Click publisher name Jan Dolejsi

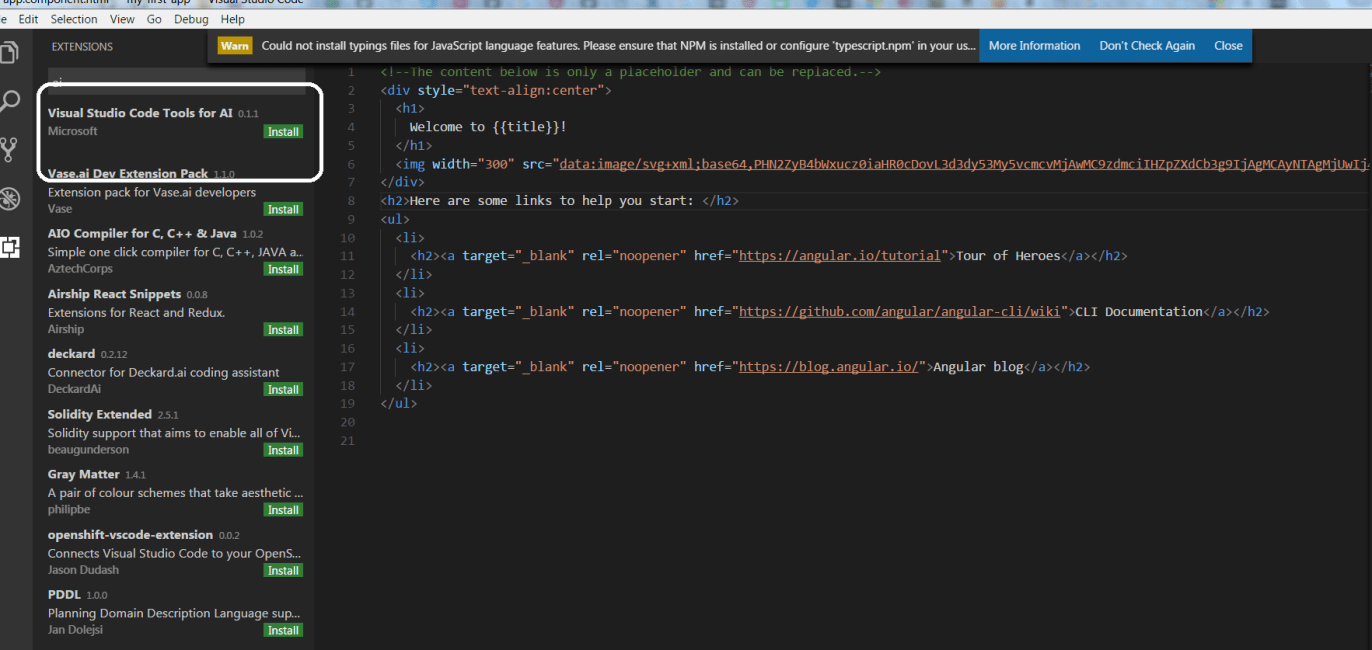(75, 630)
